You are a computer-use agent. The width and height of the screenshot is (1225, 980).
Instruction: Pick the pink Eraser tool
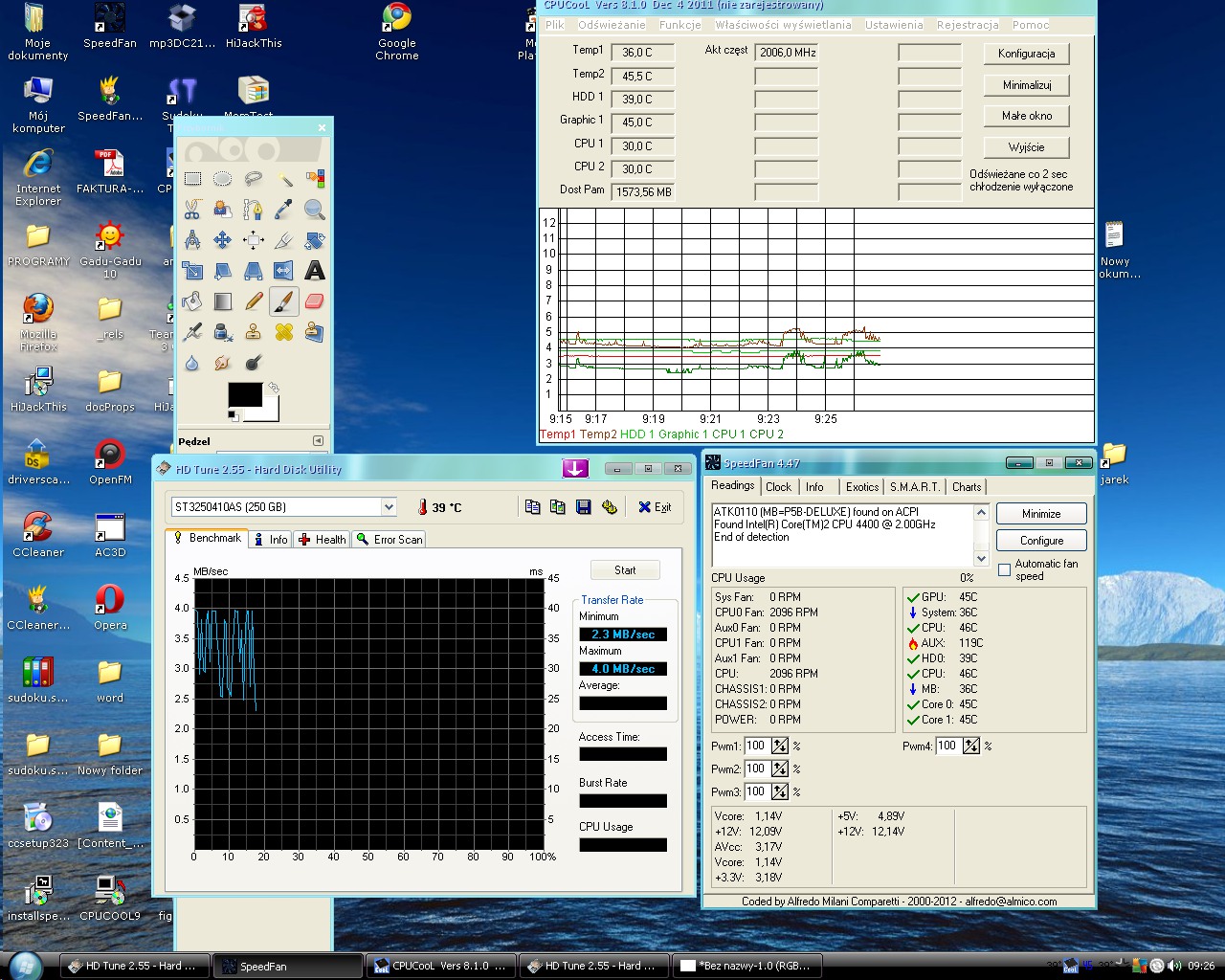[315, 301]
